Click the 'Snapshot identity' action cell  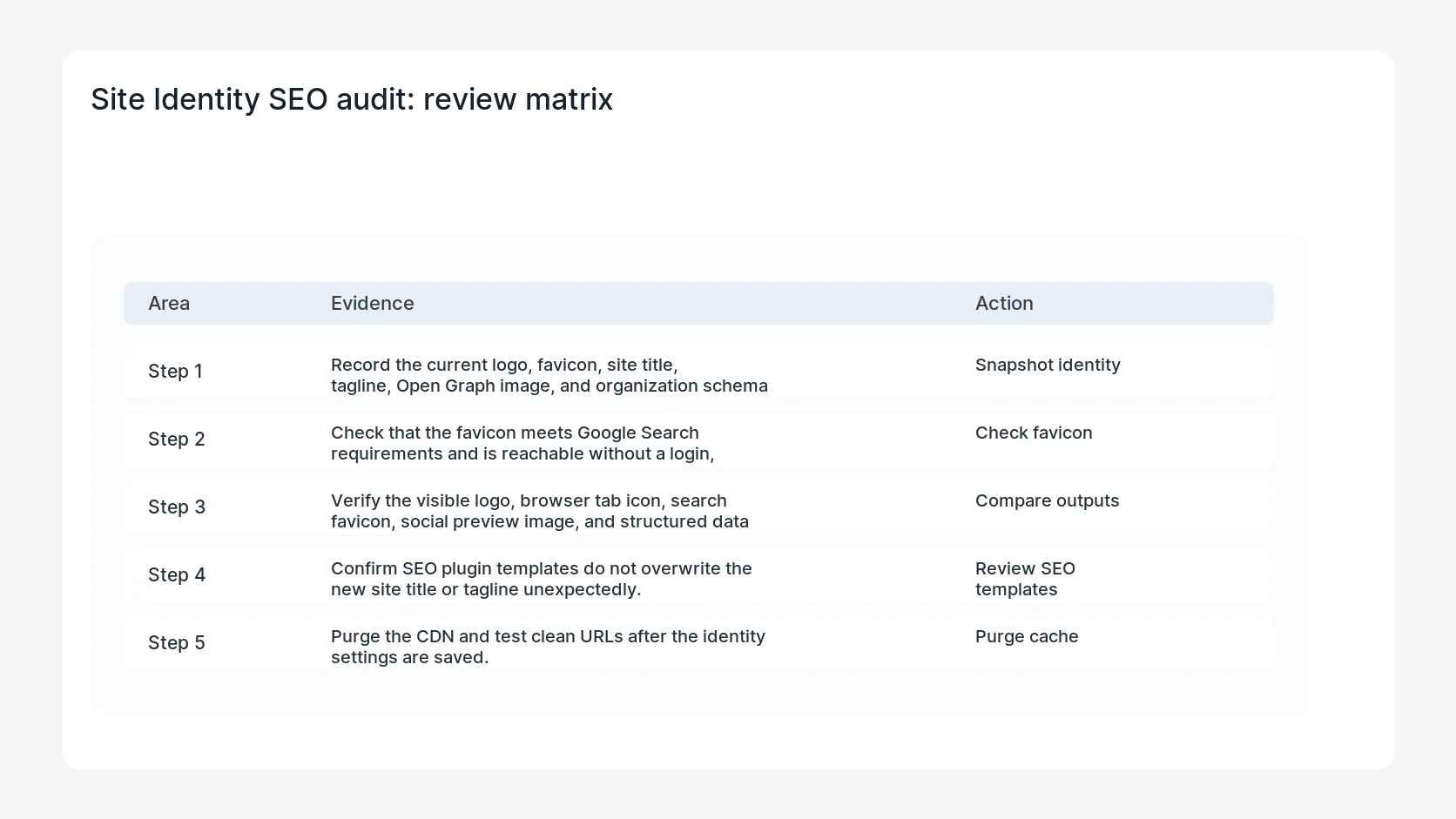coord(1048,365)
